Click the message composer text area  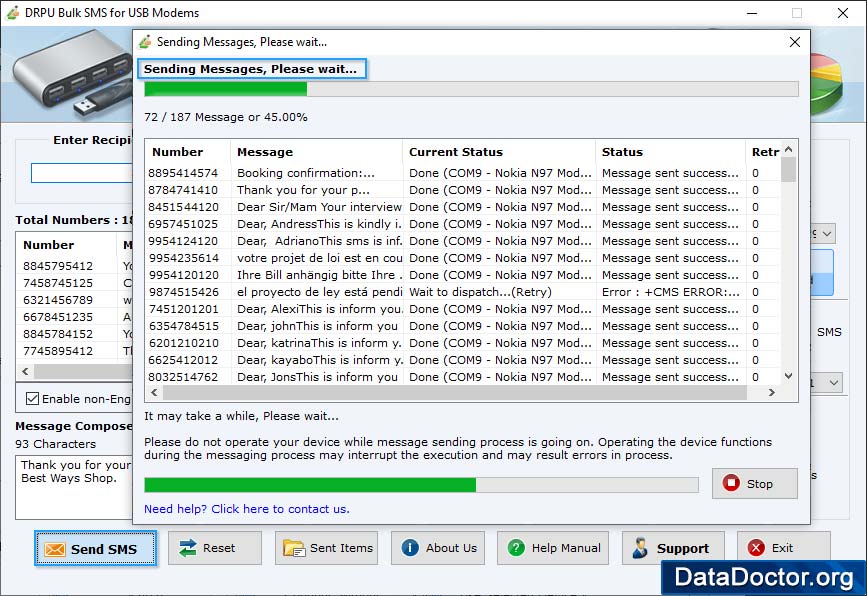[74, 487]
